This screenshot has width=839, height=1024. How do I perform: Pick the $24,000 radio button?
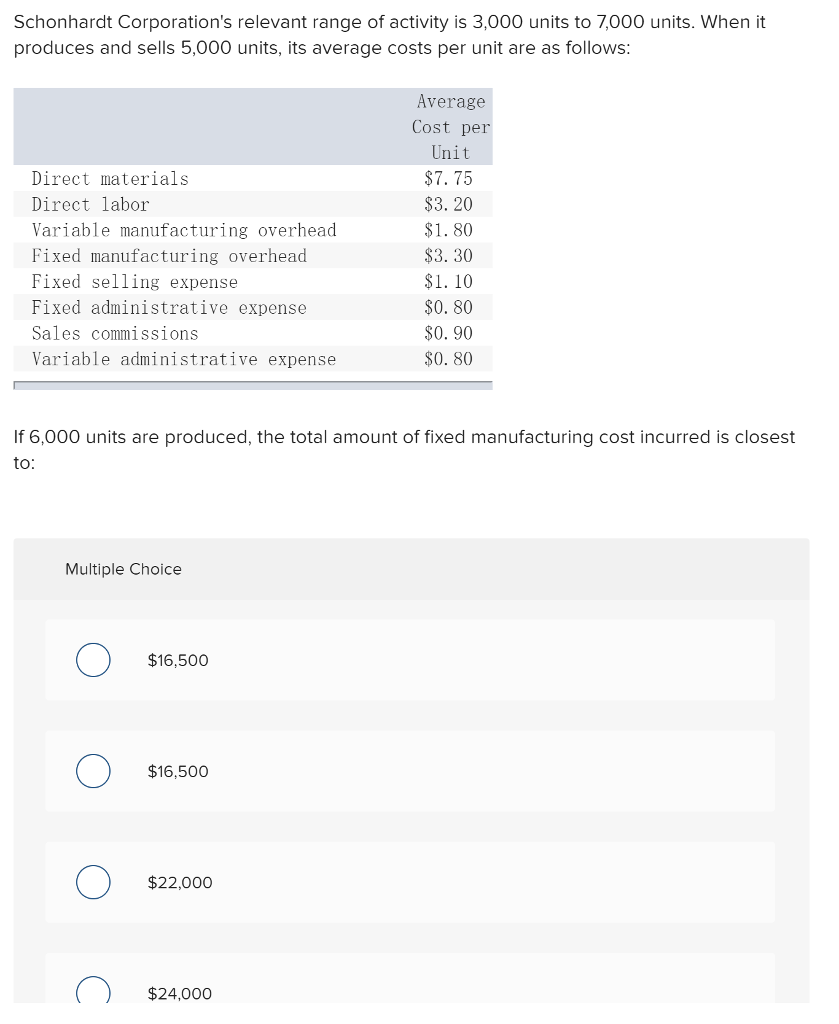pyautogui.click(x=93, y=992)
